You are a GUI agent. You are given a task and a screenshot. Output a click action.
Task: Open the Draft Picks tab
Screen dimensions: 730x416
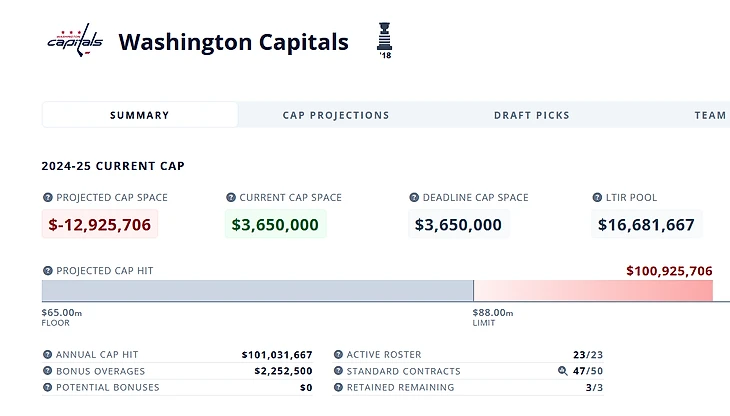click(x=531, y=115)
